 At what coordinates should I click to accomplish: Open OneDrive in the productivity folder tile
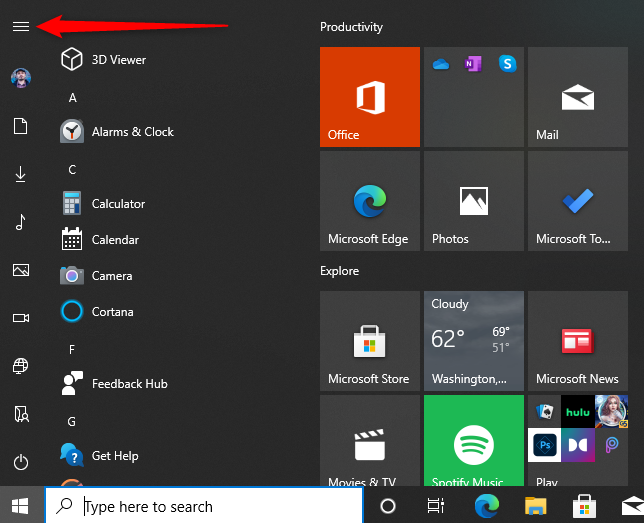pos(441,64)
